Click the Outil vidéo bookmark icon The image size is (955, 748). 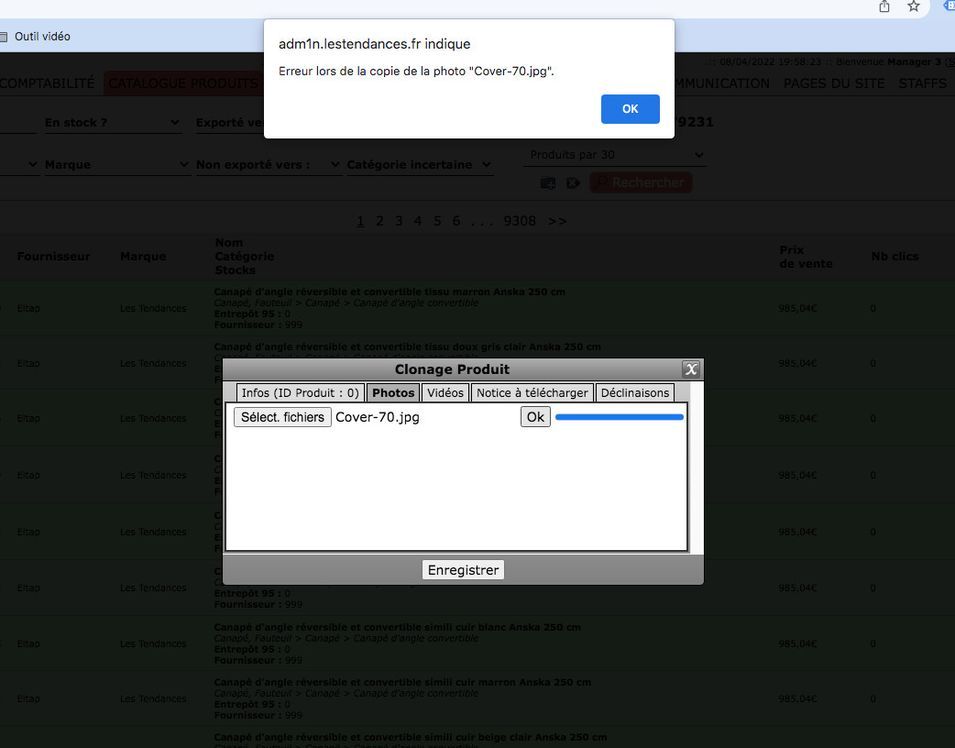(3, 37)
